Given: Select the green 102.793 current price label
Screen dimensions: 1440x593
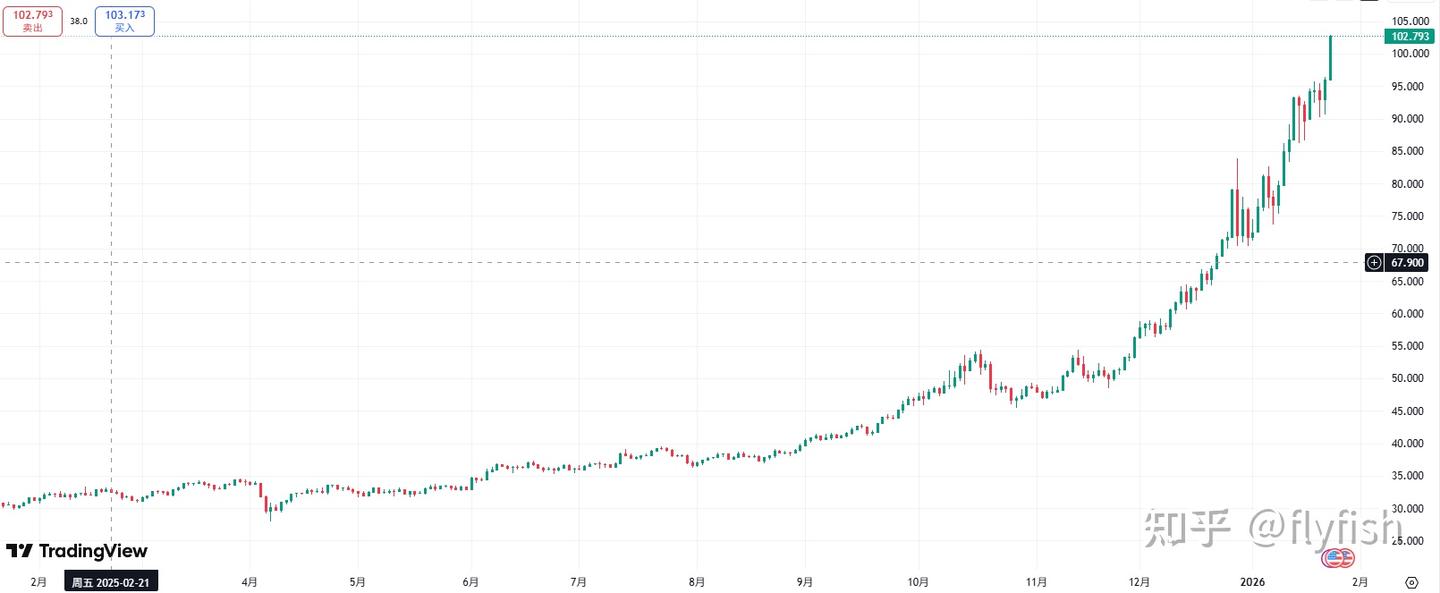Looking at the screenshot, I should pos(1410,36).
